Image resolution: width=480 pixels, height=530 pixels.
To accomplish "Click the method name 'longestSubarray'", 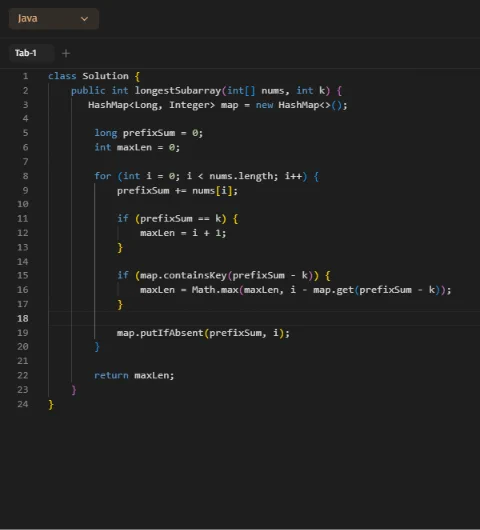I will 178,91.
